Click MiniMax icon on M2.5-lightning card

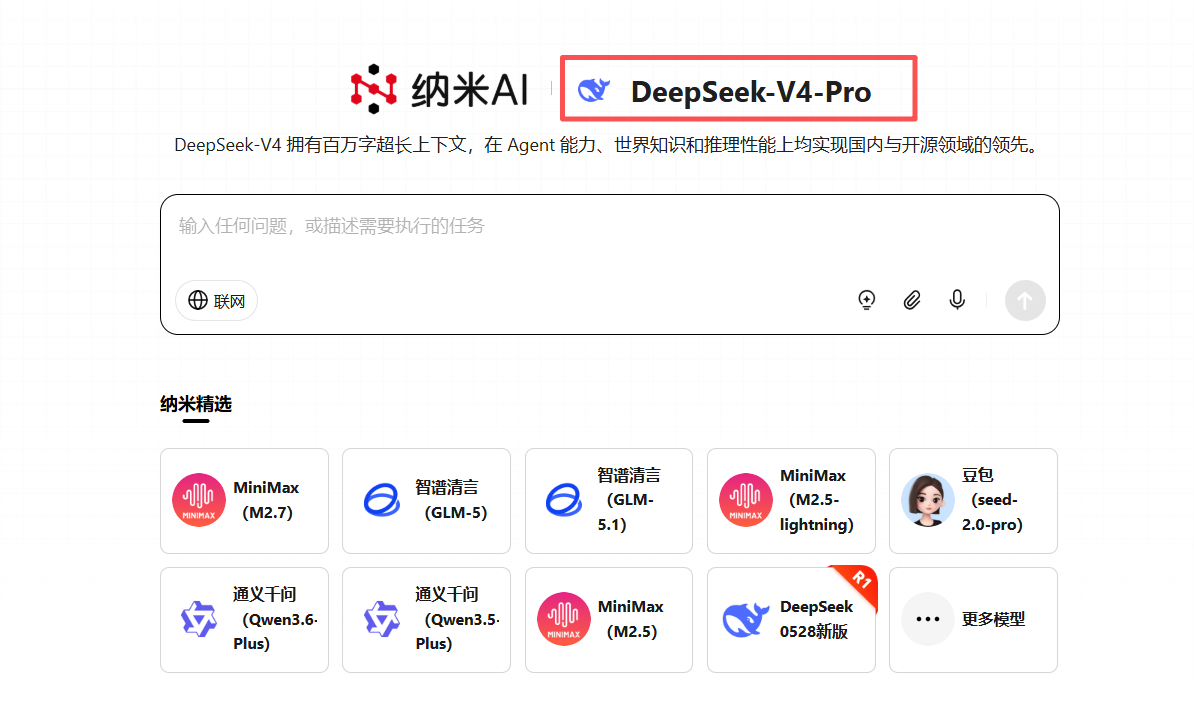coord(745,500)
